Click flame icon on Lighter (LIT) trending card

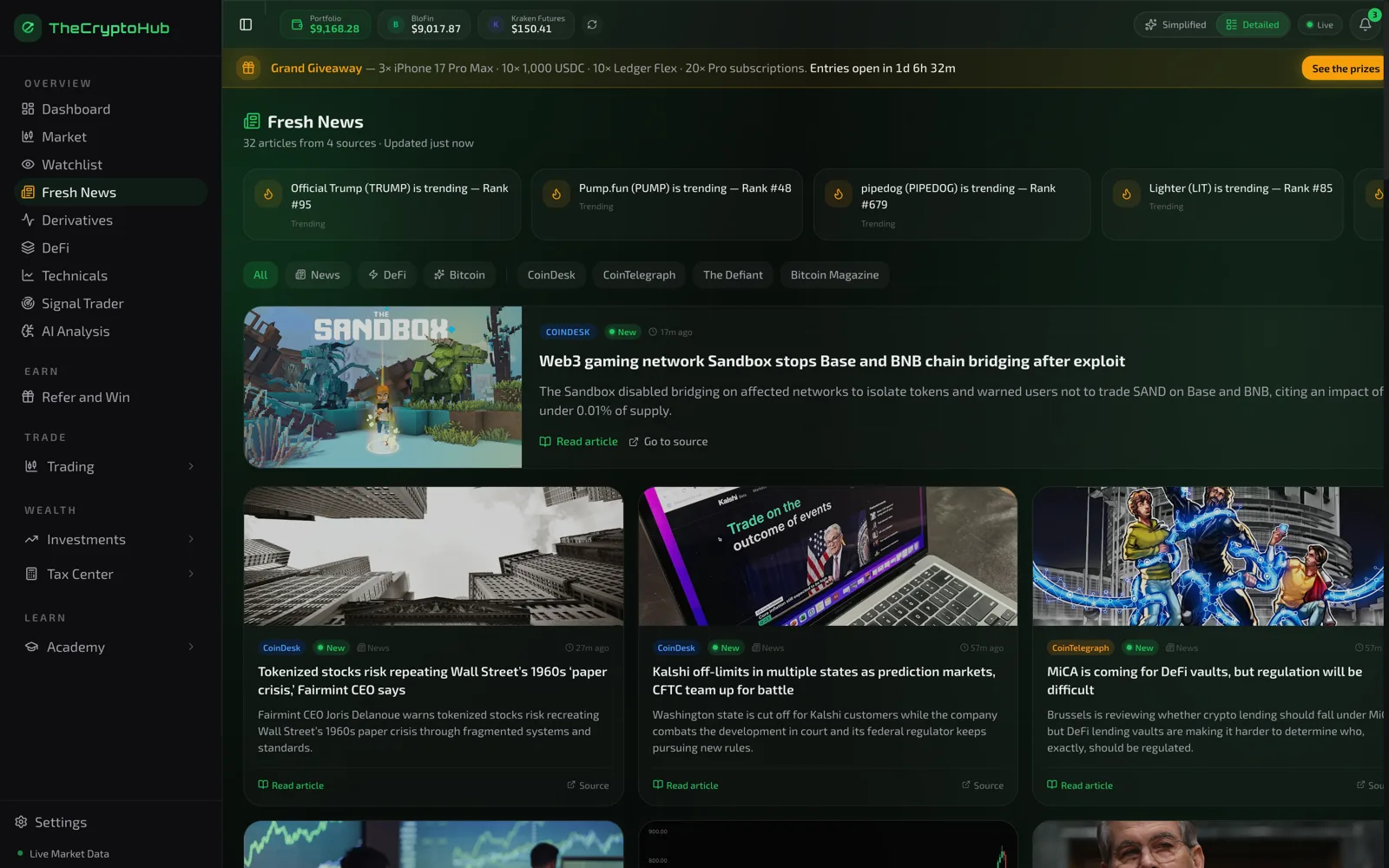coord(1127,194)
